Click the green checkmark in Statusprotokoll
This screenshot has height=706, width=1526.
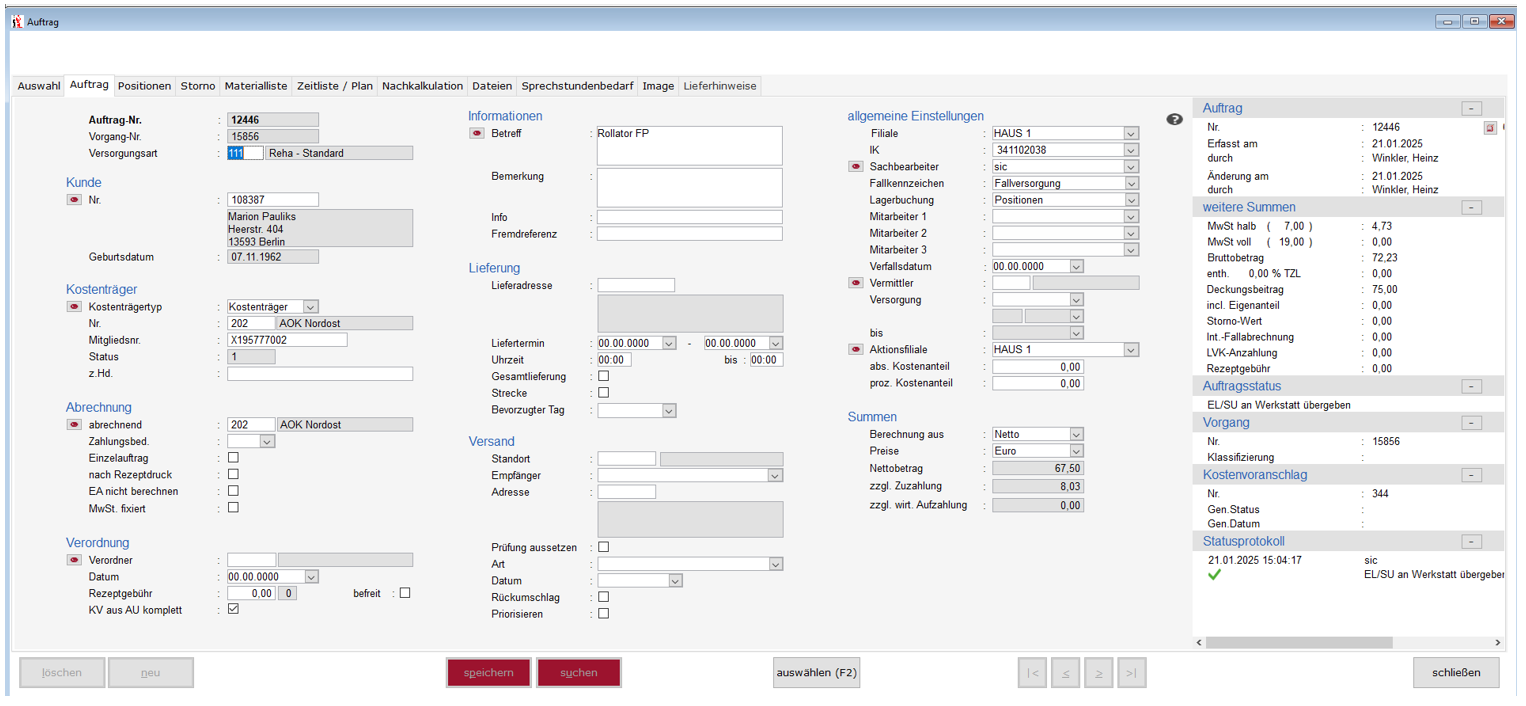[1215, 575]
